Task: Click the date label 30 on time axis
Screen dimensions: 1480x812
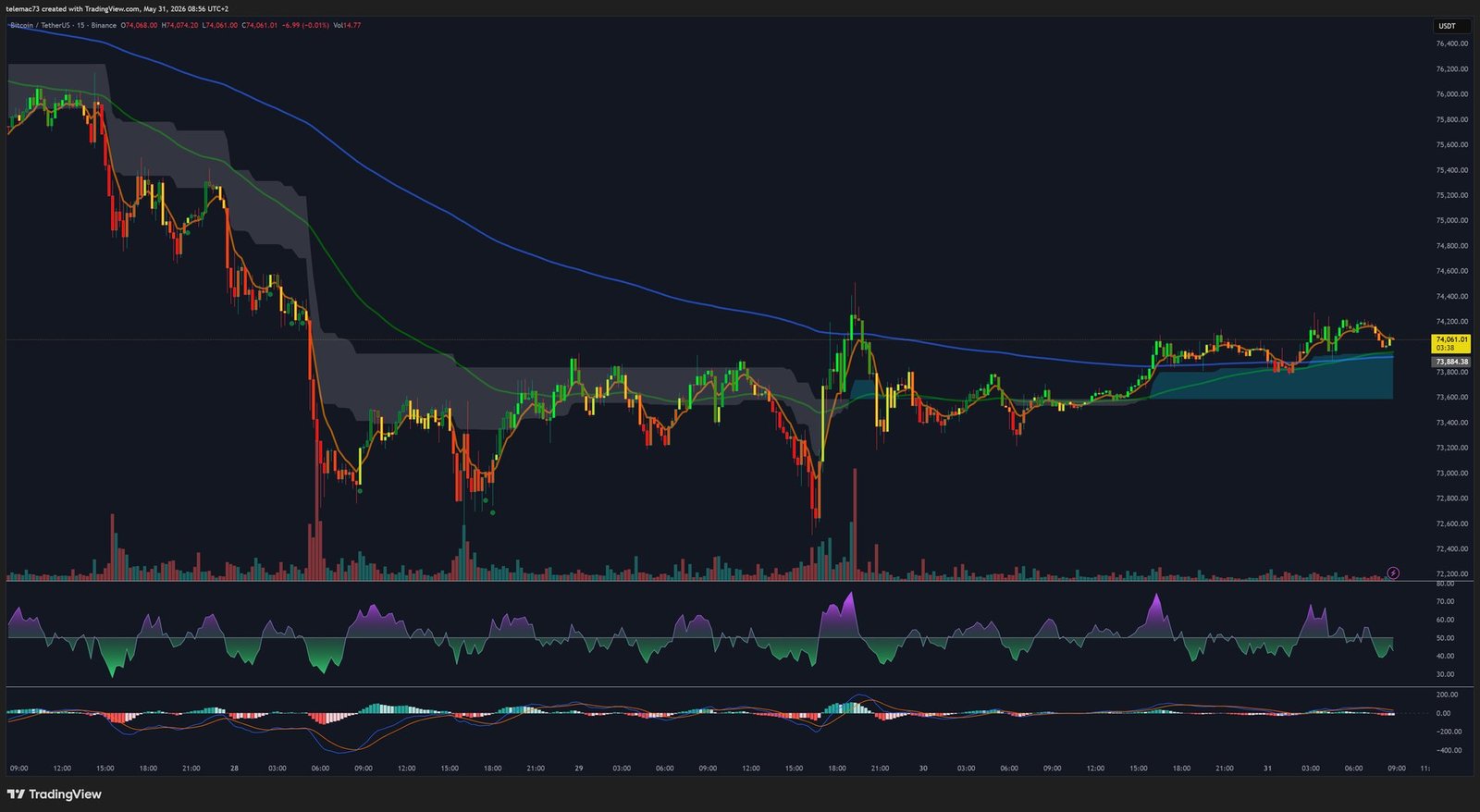Action: 923,769
